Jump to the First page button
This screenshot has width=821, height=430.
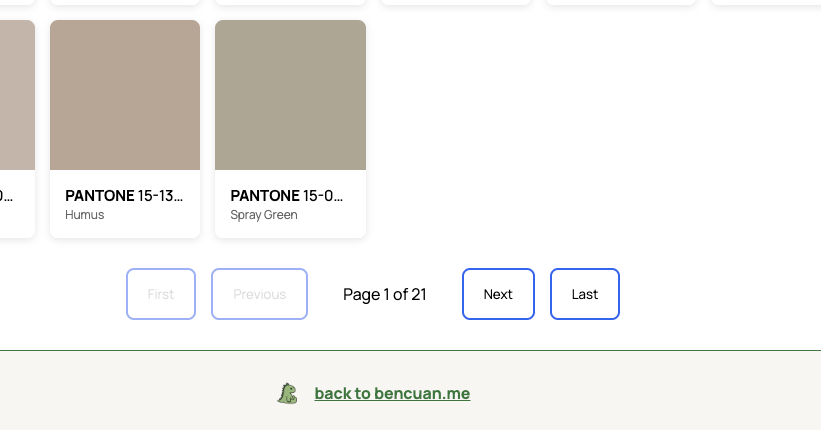tap(161, 294)
